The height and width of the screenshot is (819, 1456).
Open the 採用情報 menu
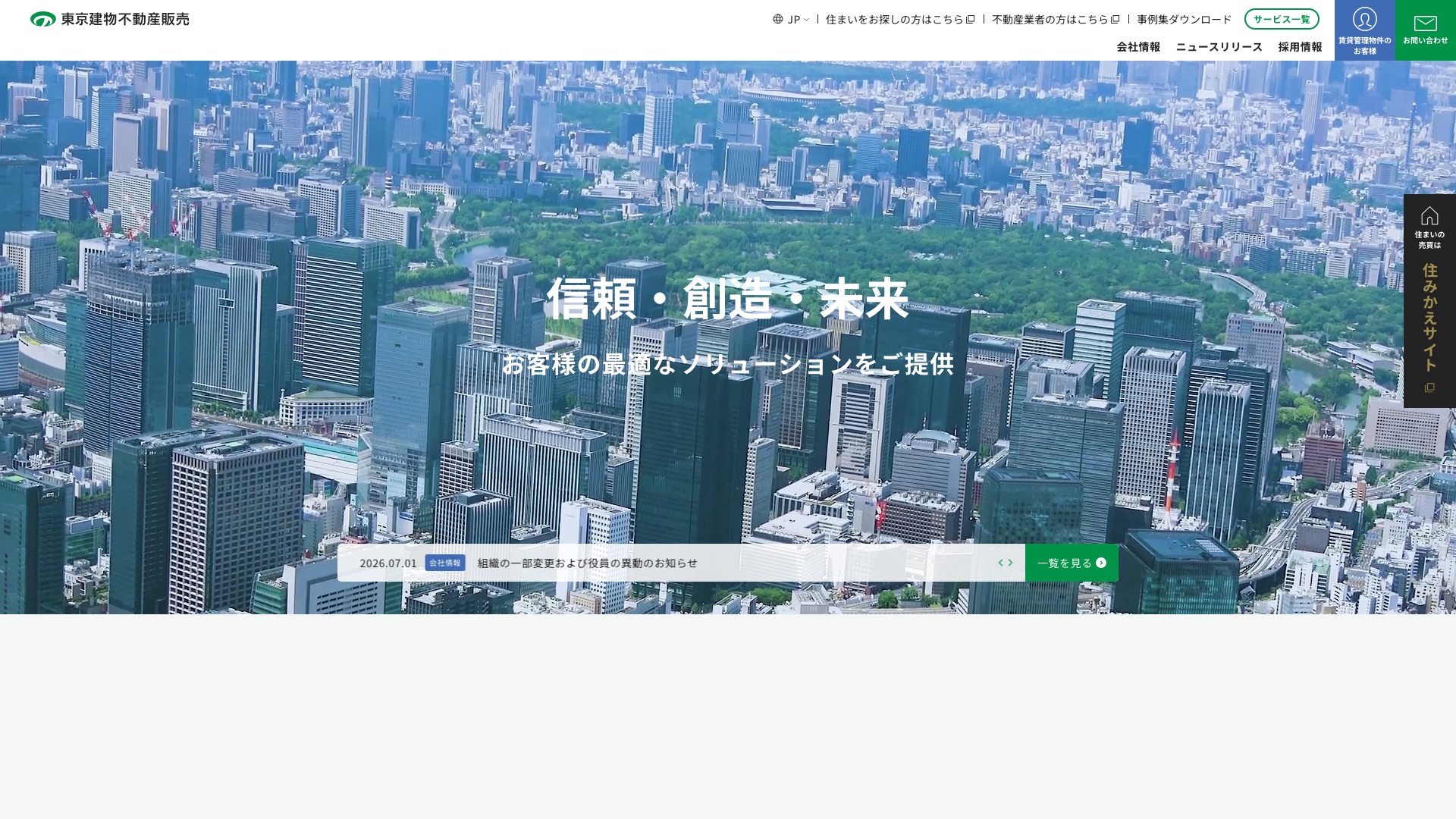[1300, 46]
